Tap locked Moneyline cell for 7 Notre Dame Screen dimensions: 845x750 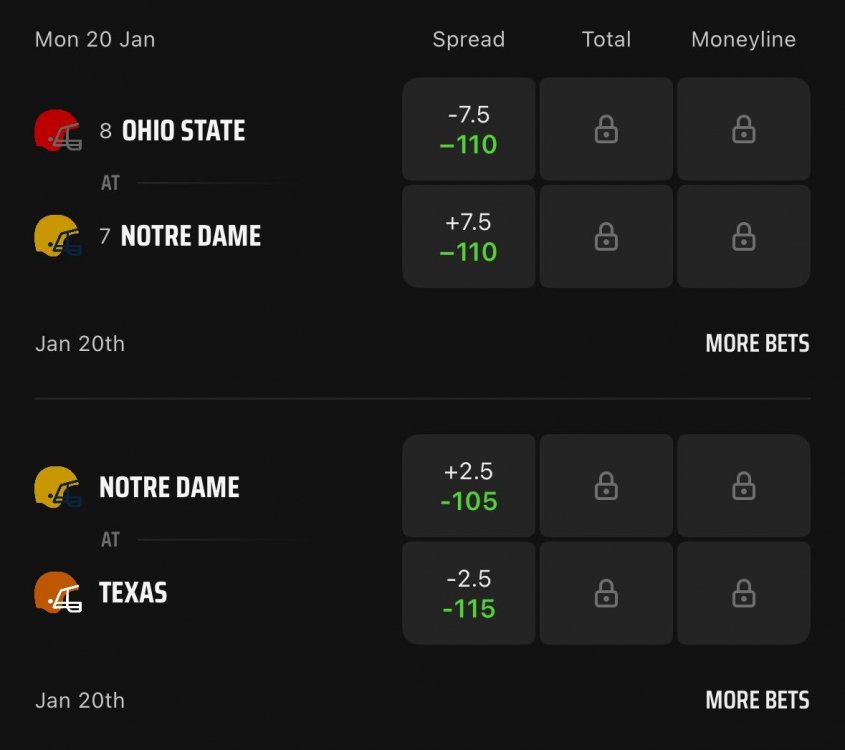743,236
